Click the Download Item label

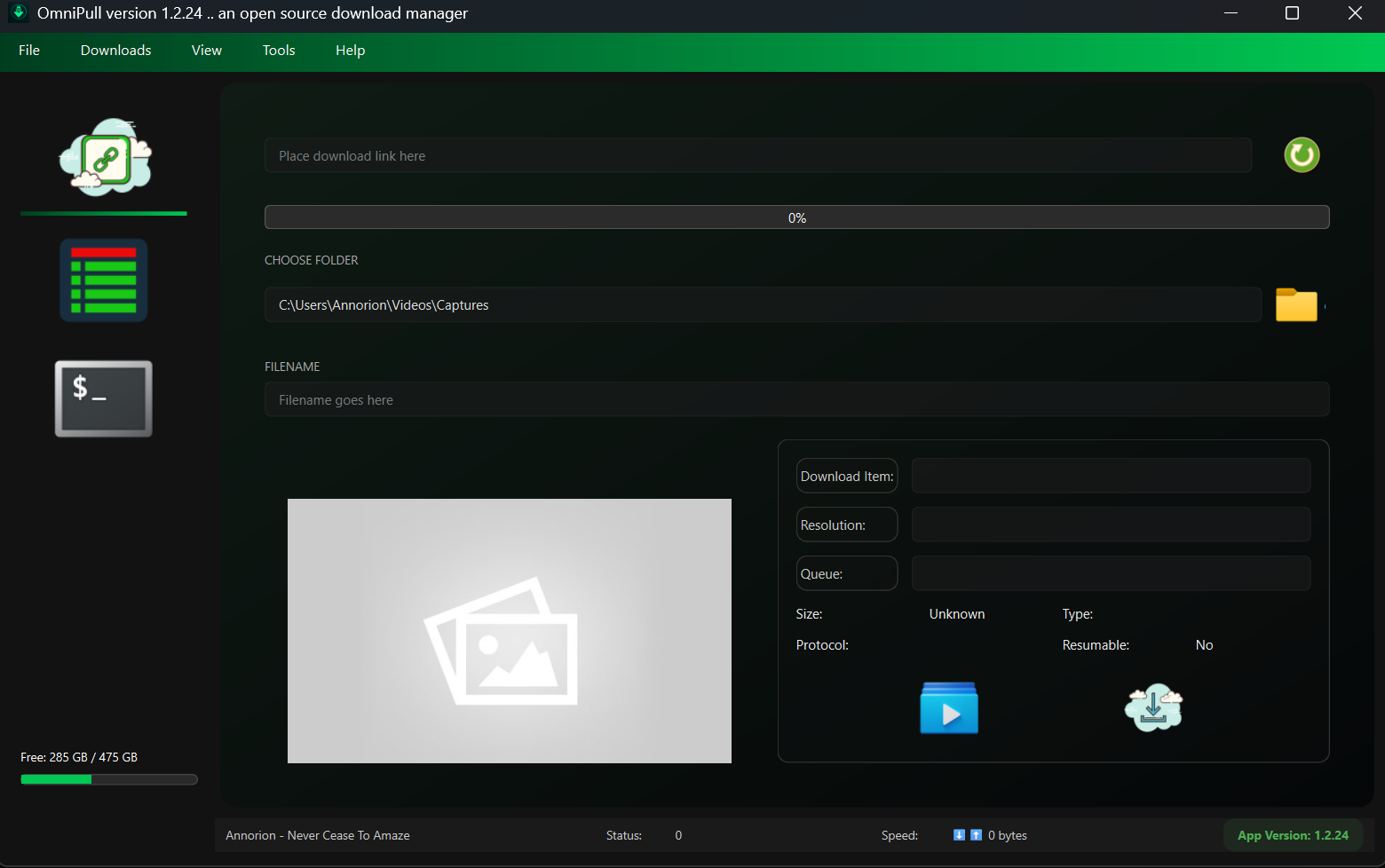847,476
